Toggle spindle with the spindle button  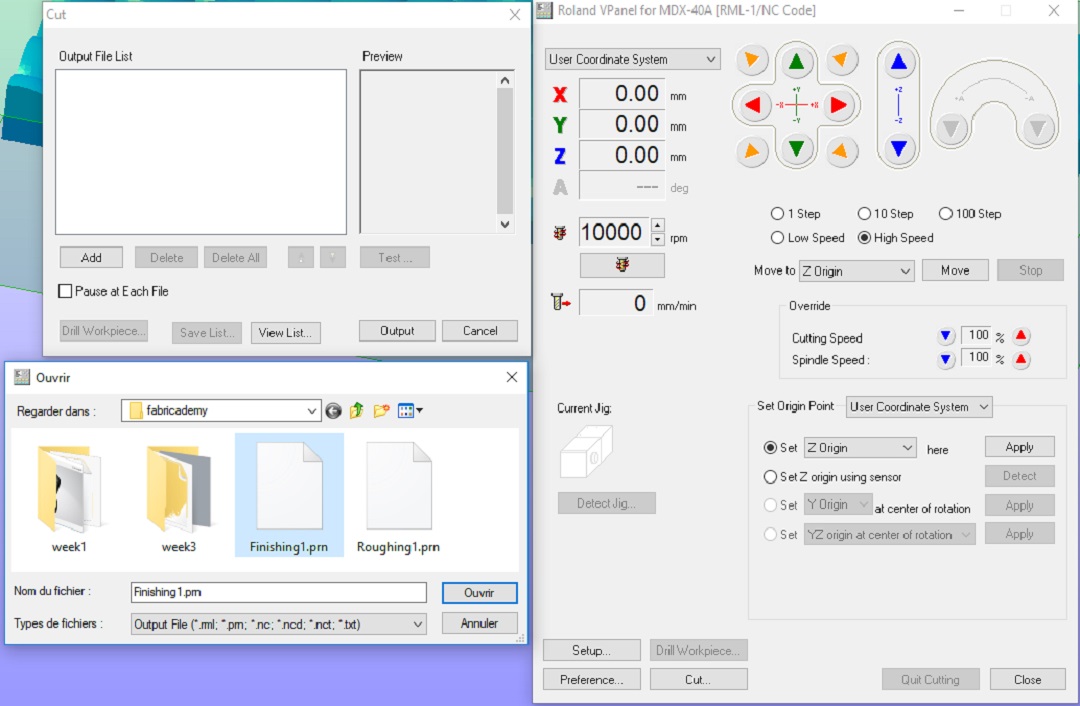click(x=622, y=265)
